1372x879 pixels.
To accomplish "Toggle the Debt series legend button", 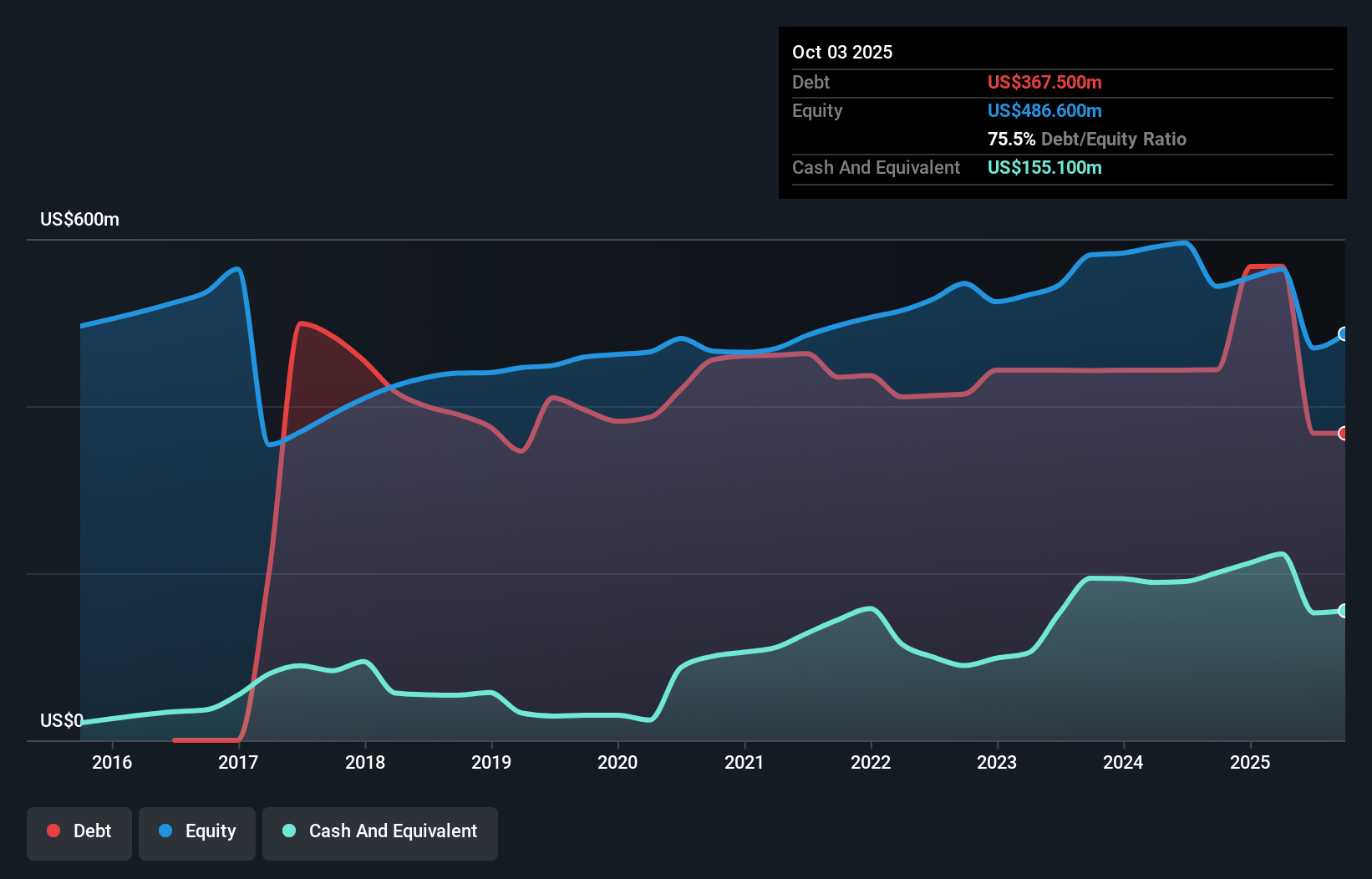I will (x=79, y=833).
